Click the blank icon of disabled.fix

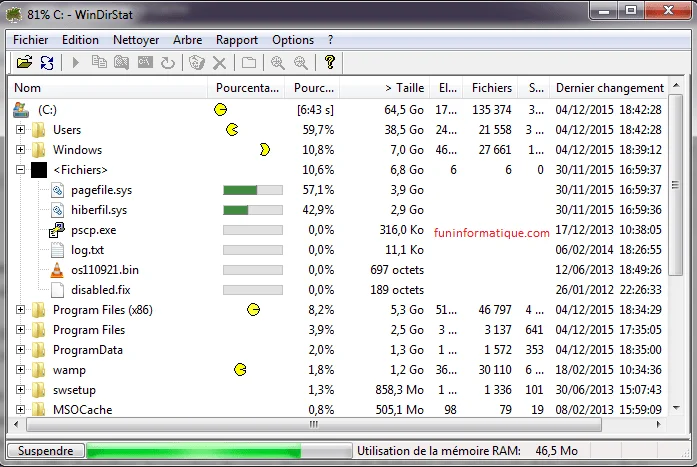(x=57, y=290)
